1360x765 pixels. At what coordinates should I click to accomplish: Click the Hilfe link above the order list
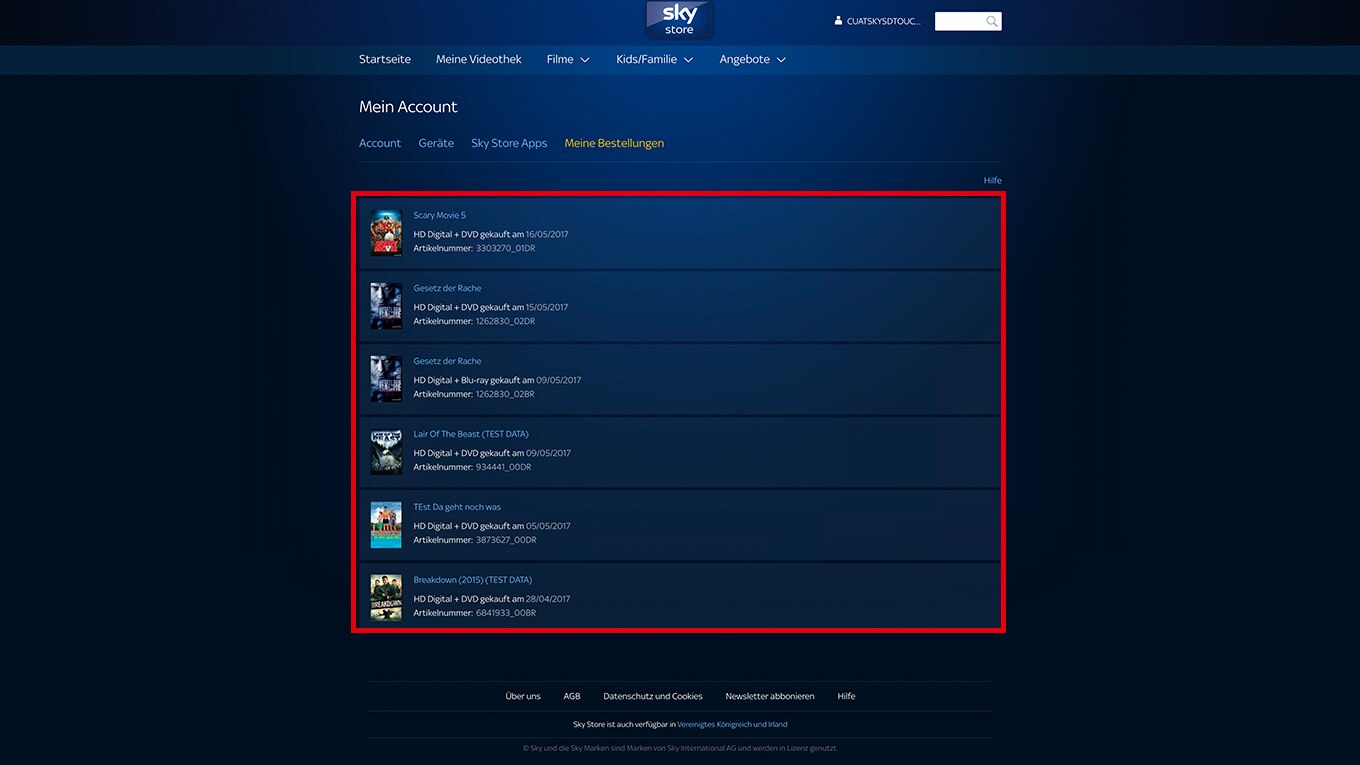[992, 181]
